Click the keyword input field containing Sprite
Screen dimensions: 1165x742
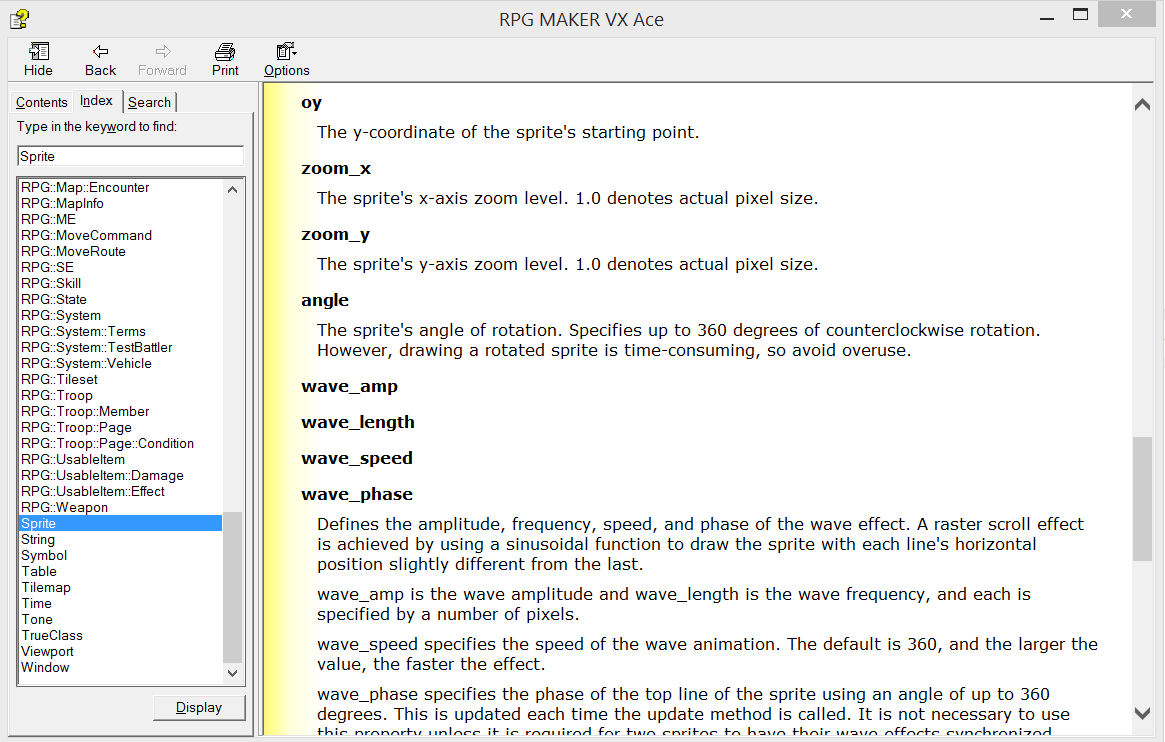pos(130,156)
